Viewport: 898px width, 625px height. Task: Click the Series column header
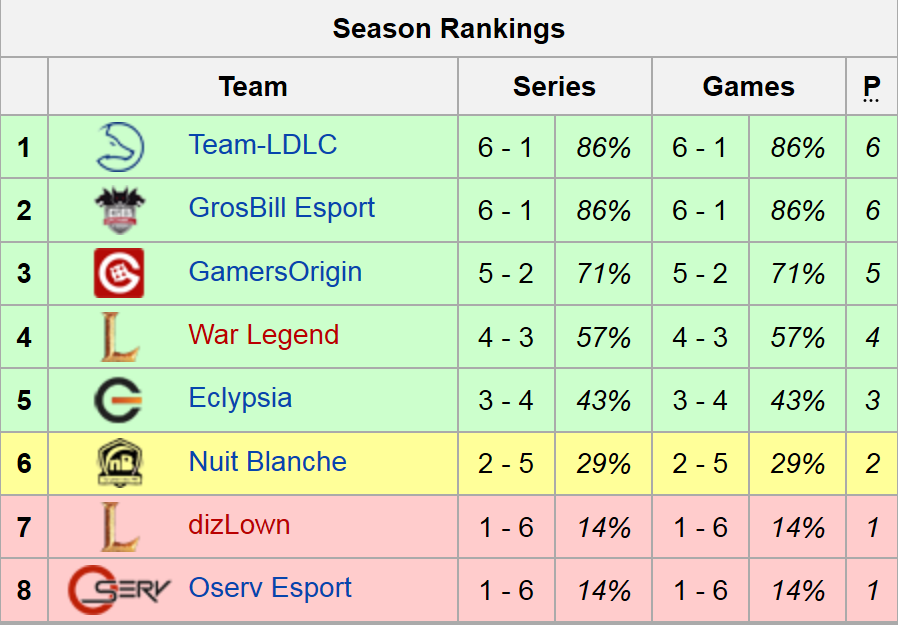[x=554, y=87]
